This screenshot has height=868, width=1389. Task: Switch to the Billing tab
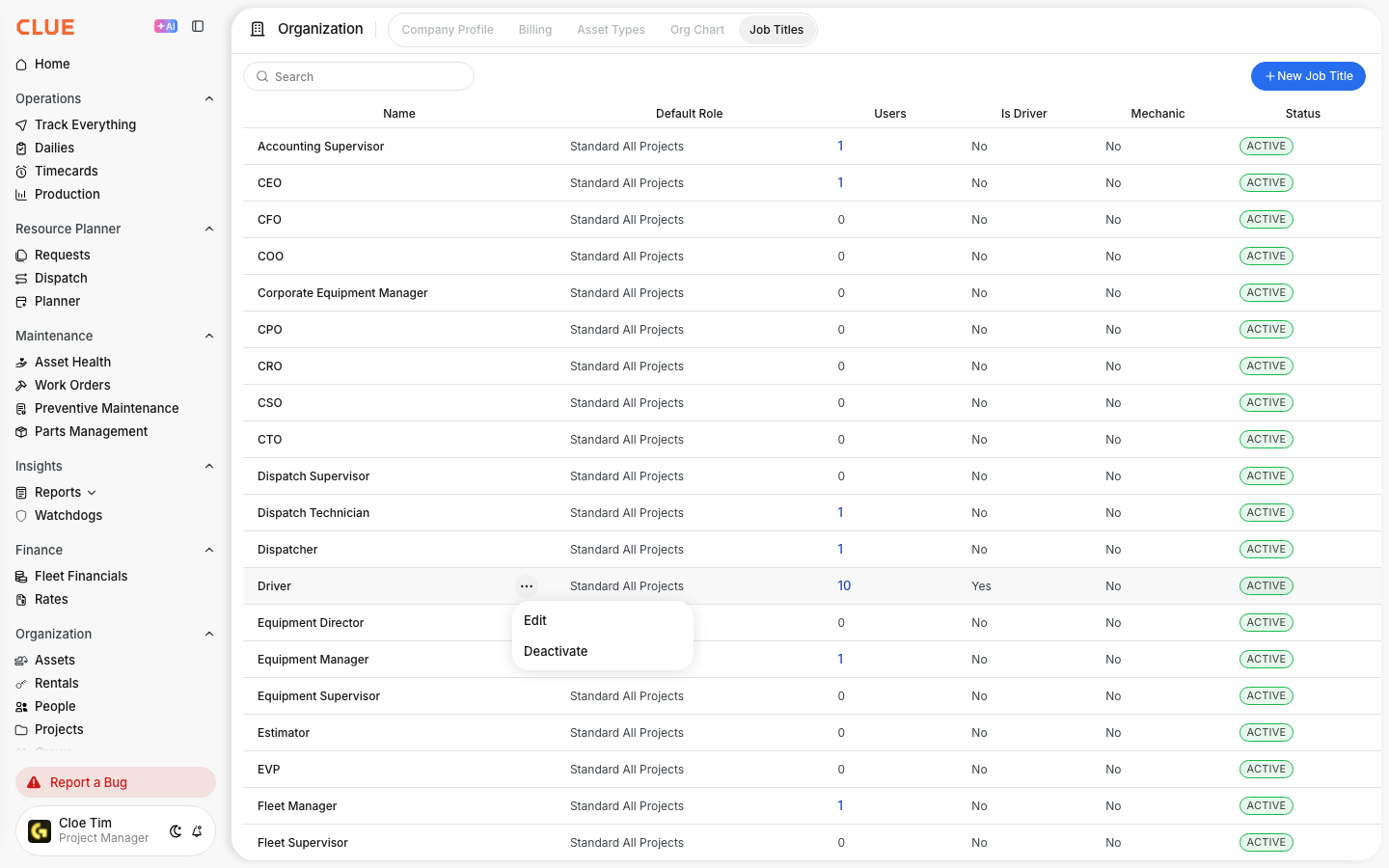[535, 30]
